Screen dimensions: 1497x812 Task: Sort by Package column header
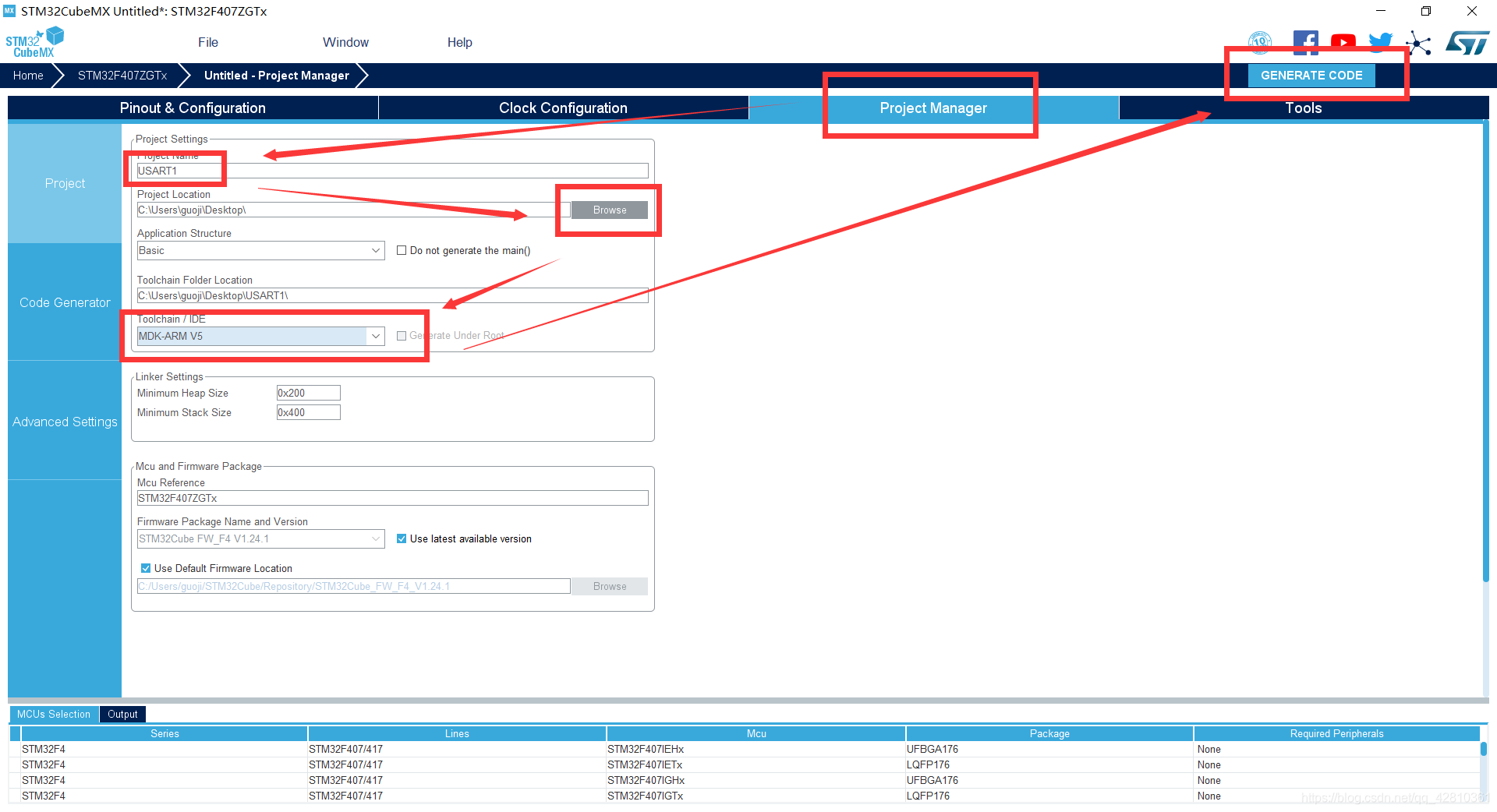point(1049,733)
